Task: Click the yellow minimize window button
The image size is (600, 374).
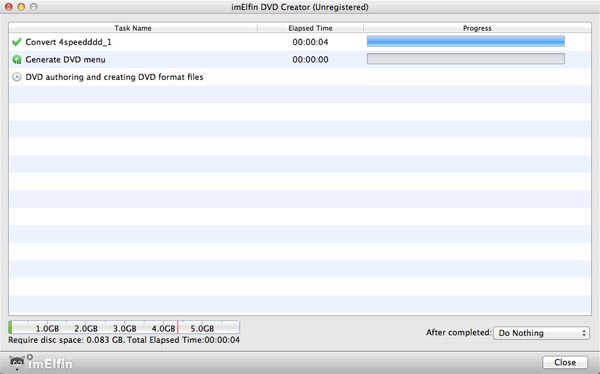Action: pyautogui.click(x=21, y=7)
